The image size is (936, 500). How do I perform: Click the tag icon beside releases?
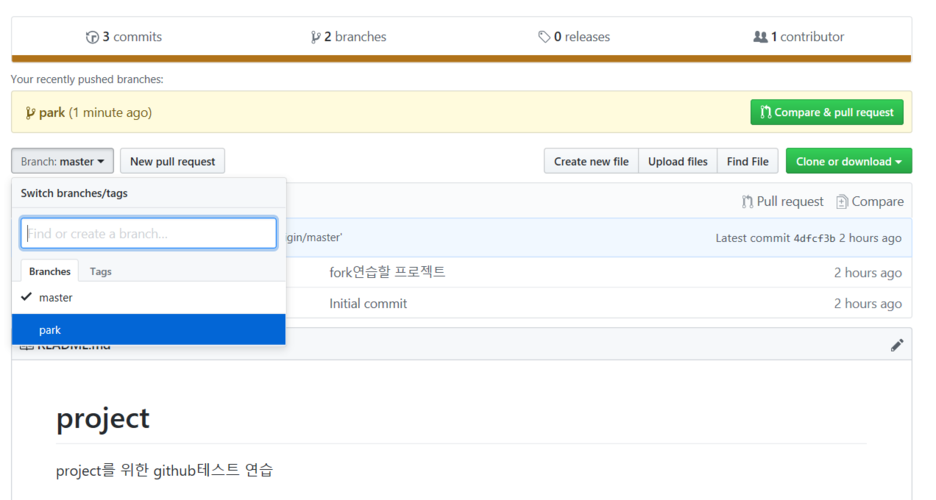click(x=544, y=38)
